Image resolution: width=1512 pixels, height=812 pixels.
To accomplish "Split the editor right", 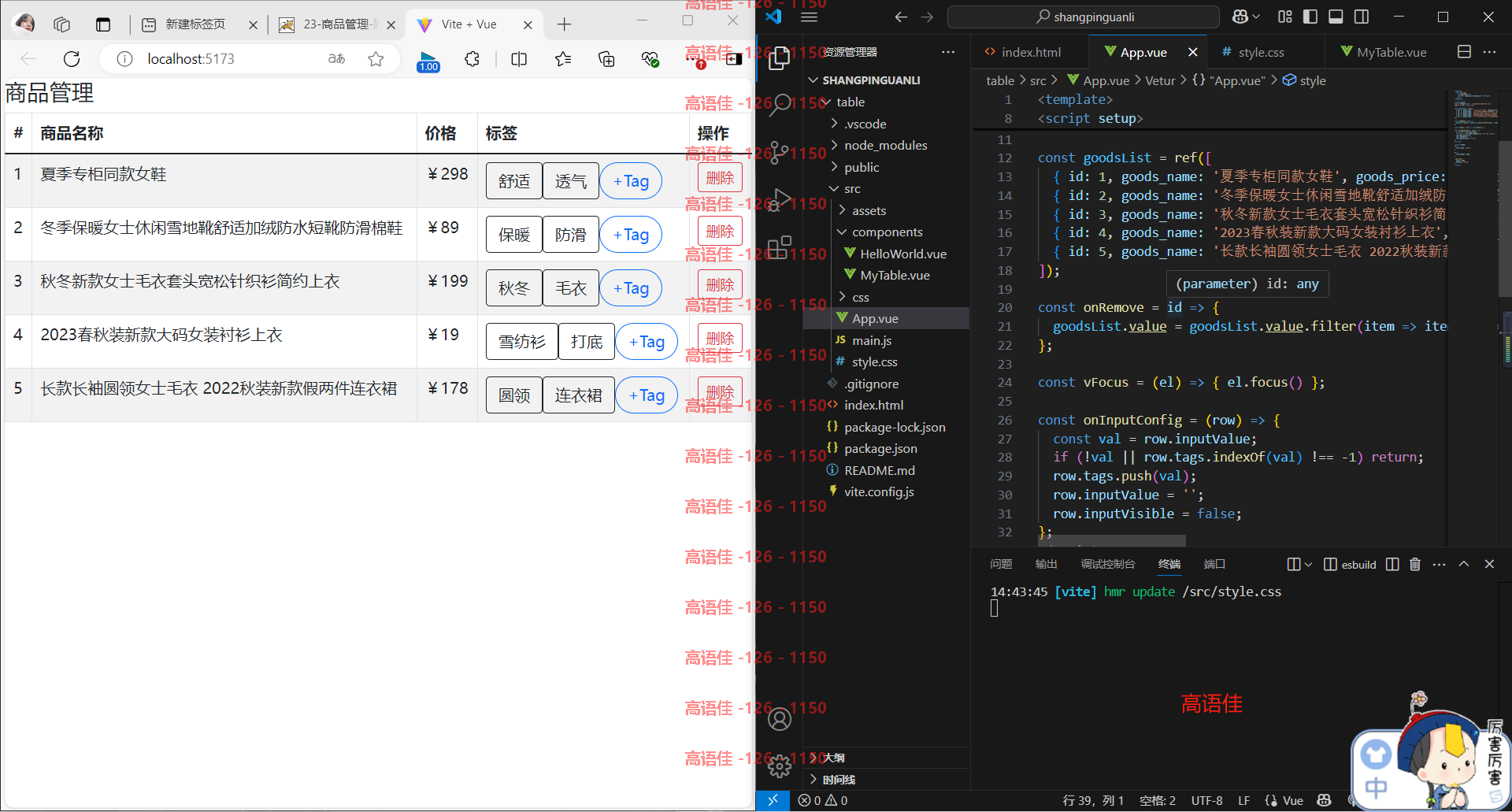I will 1464,52.
